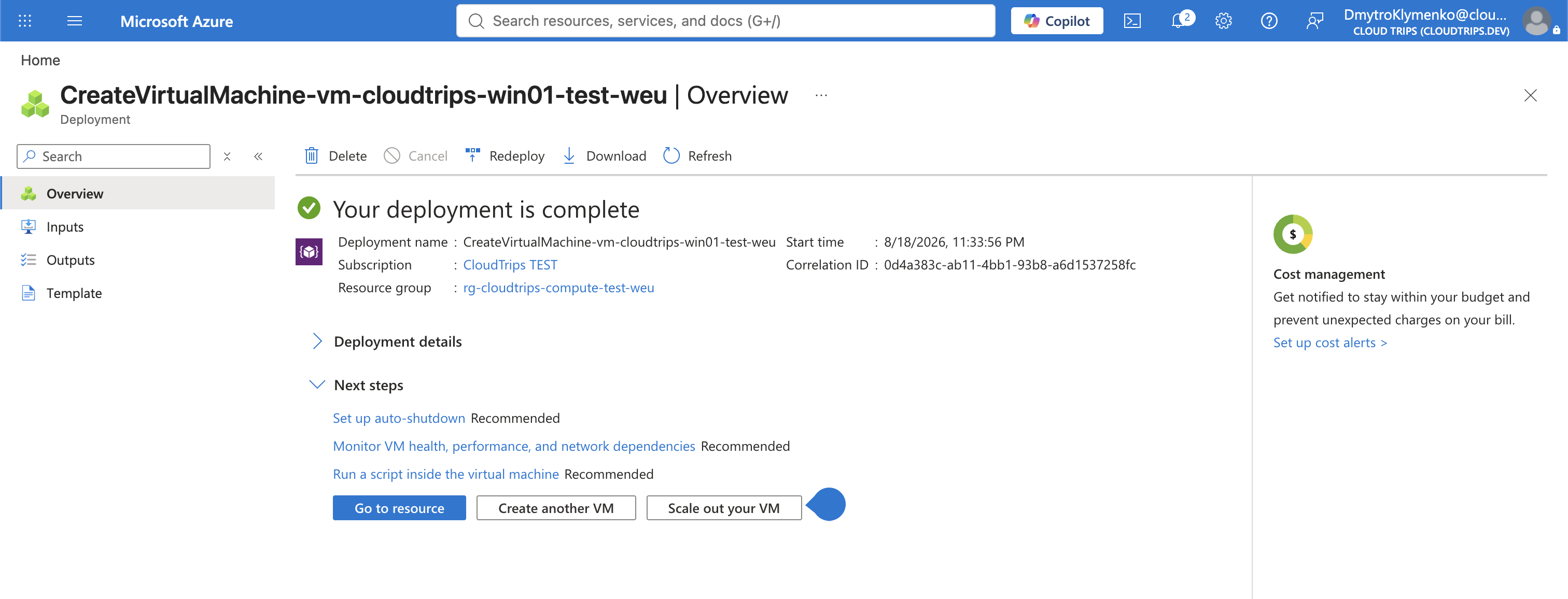
Task: Focus the sidebar Search field
Action: pos(114,156)
